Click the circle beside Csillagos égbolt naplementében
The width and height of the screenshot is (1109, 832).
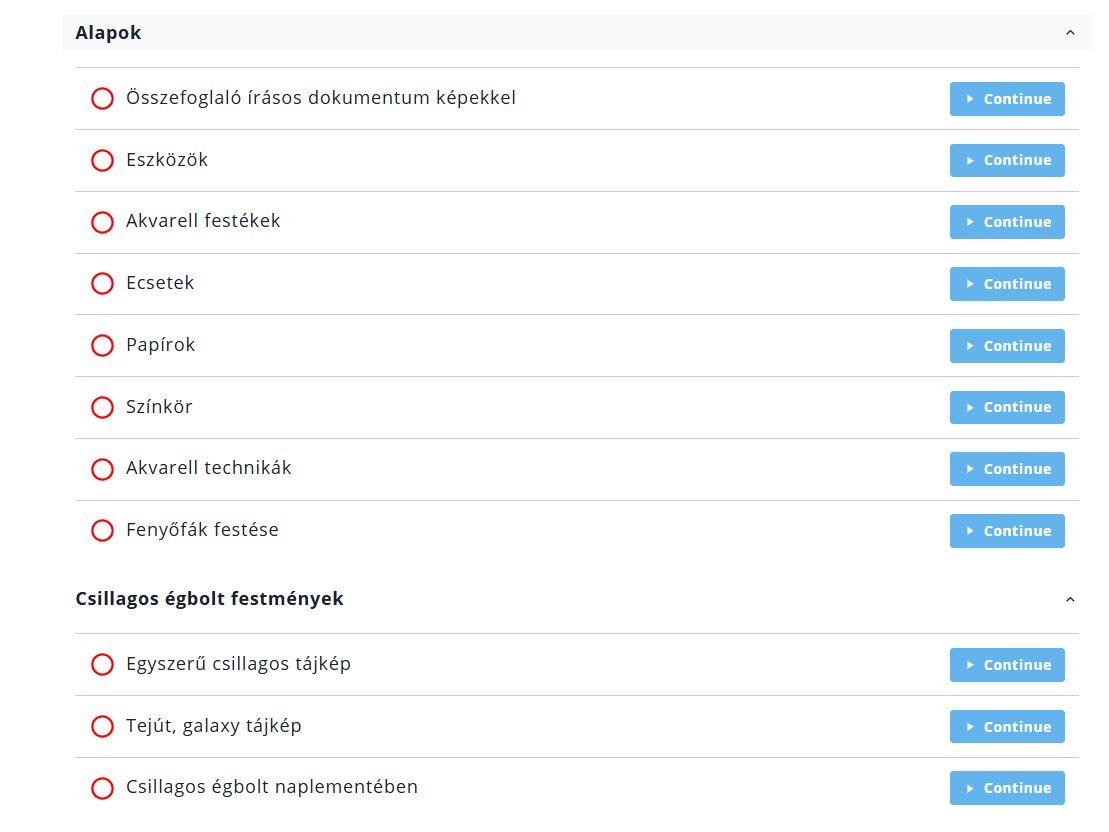(102, 788)
